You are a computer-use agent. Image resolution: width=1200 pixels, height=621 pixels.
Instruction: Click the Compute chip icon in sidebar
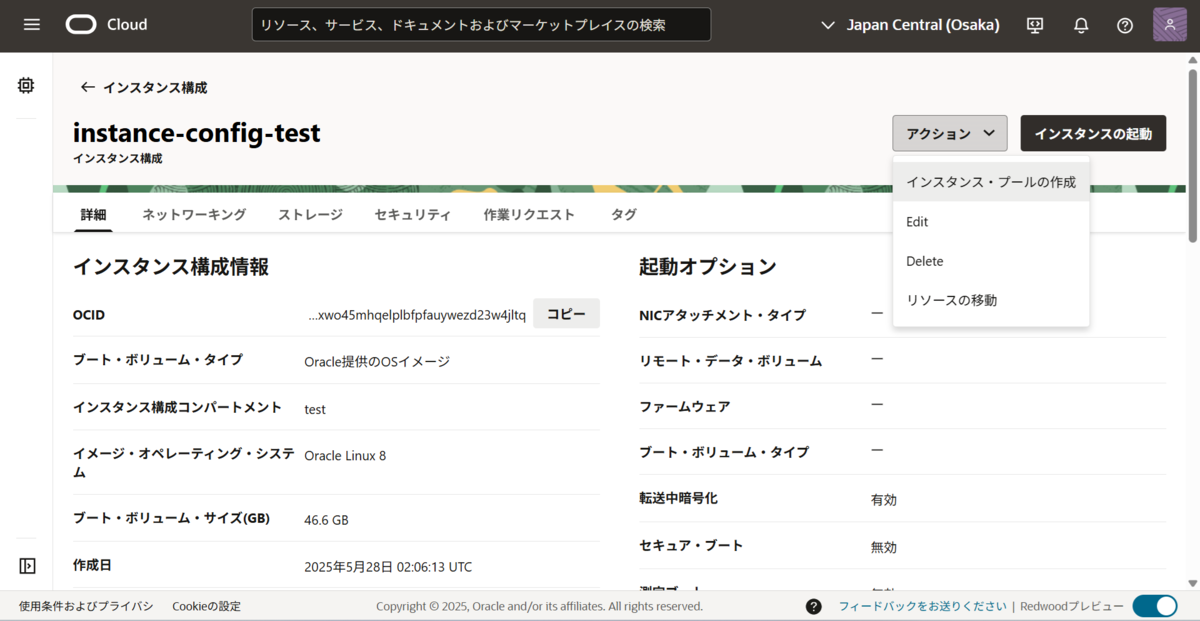tap(26, 86)
